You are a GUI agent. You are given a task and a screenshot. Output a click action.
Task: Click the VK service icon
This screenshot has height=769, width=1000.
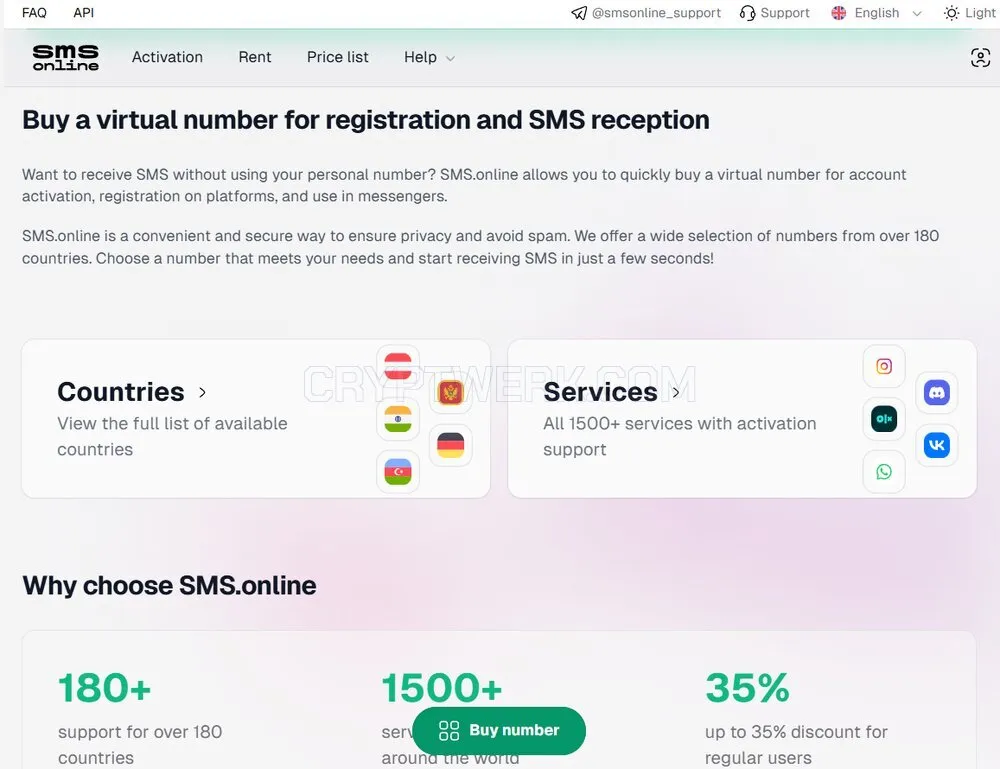[937, 445]
